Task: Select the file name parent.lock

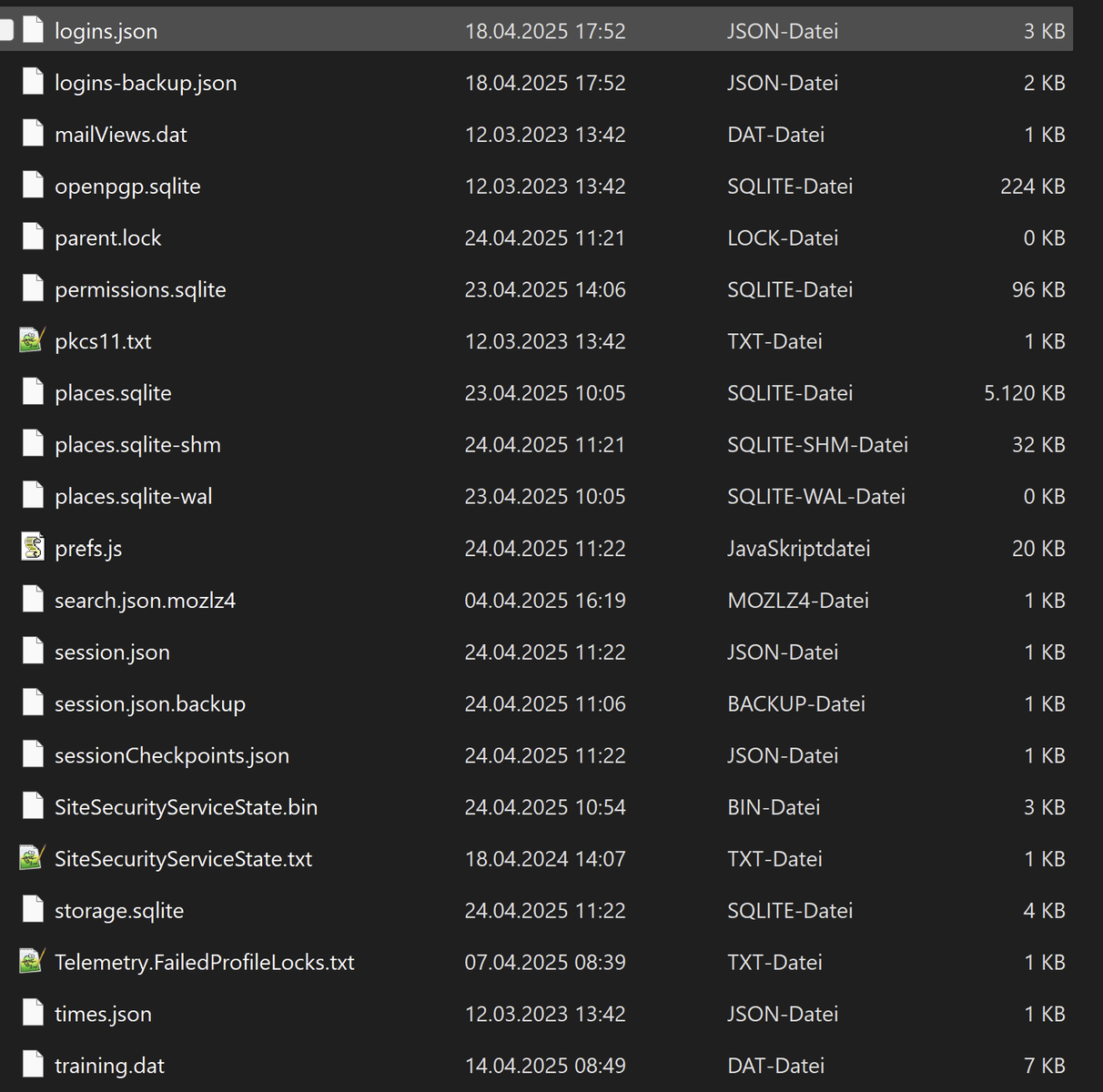Action: point(107,238)
